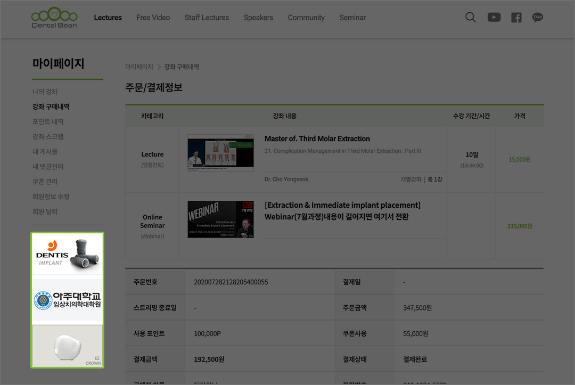Open the YouTube channel icon
575x385 pixels.
(x=494, y=17)
